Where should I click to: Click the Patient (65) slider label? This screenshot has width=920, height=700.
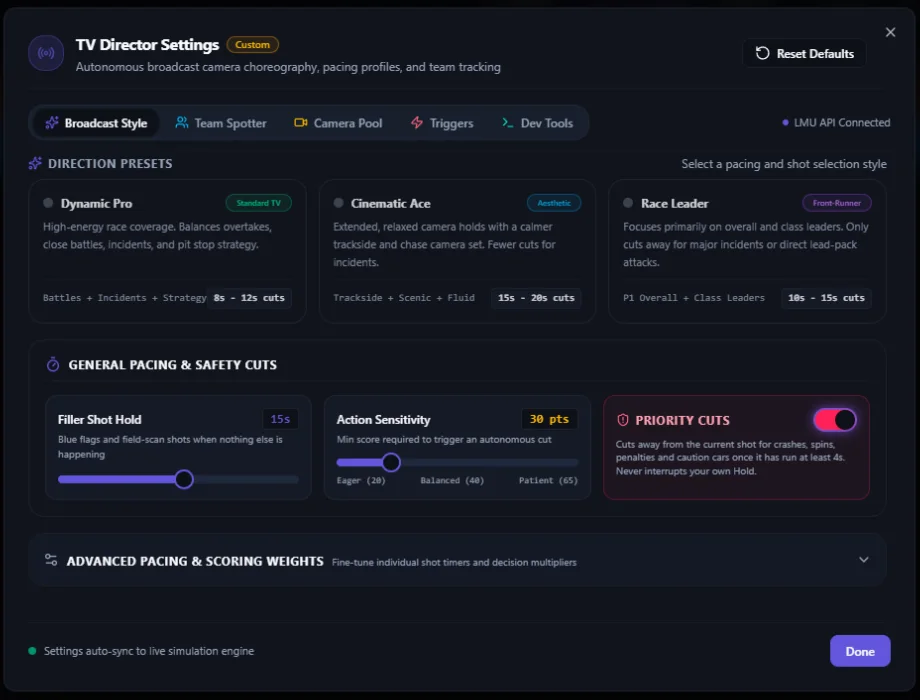click(548, 480)
